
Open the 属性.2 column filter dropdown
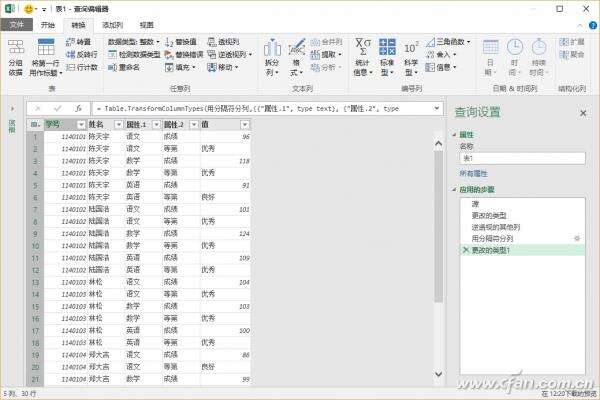click(x=194, y=124)
